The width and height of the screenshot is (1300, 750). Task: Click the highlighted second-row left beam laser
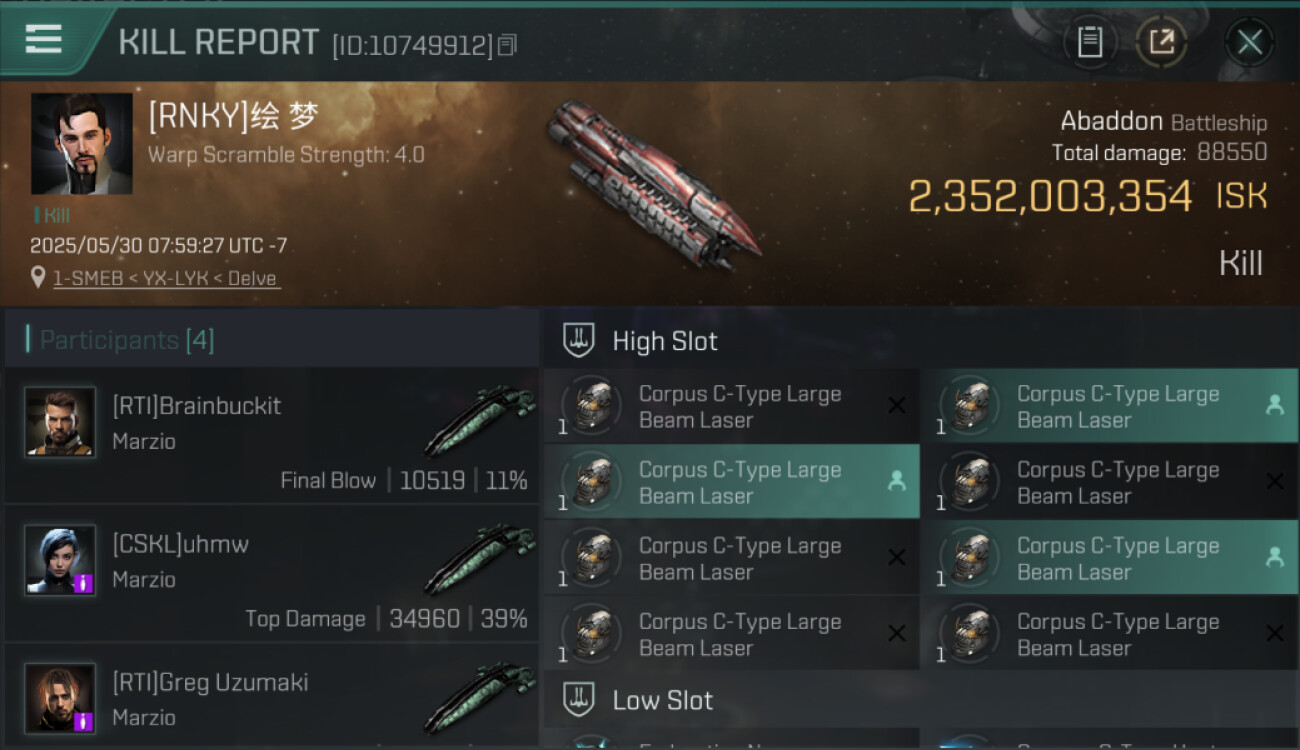[731, 482]
